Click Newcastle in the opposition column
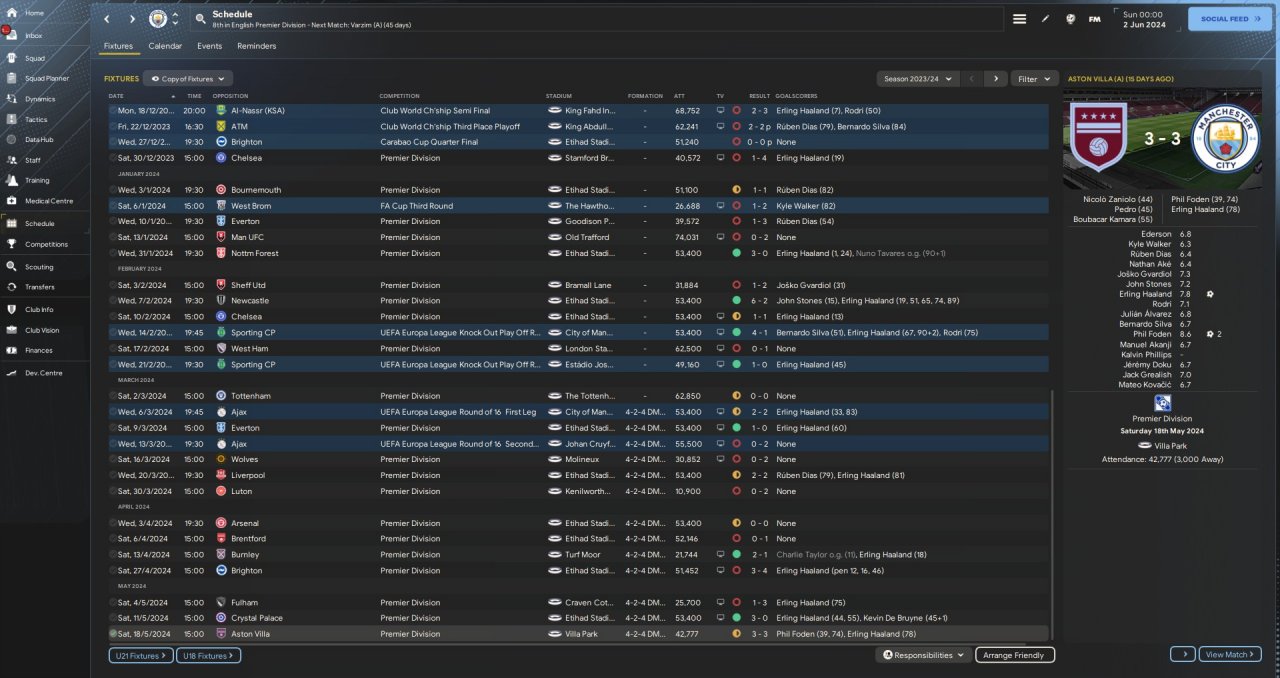The image size is (1280, 678). (250, 300)
